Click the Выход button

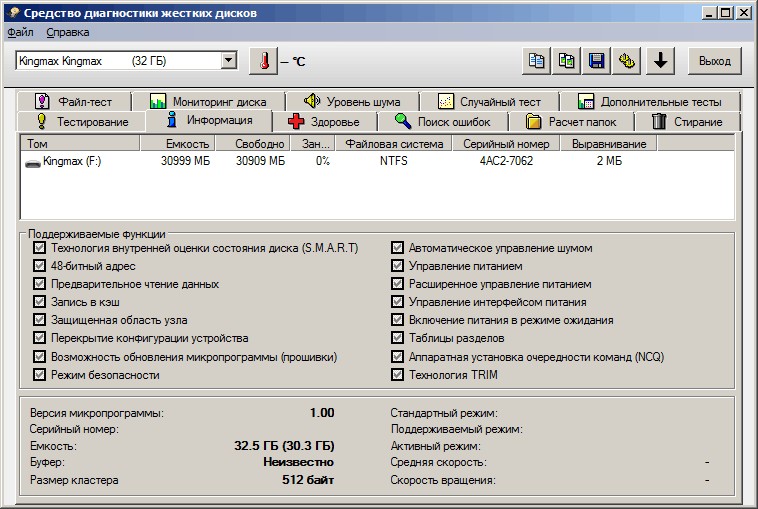(x=714, y=61)
